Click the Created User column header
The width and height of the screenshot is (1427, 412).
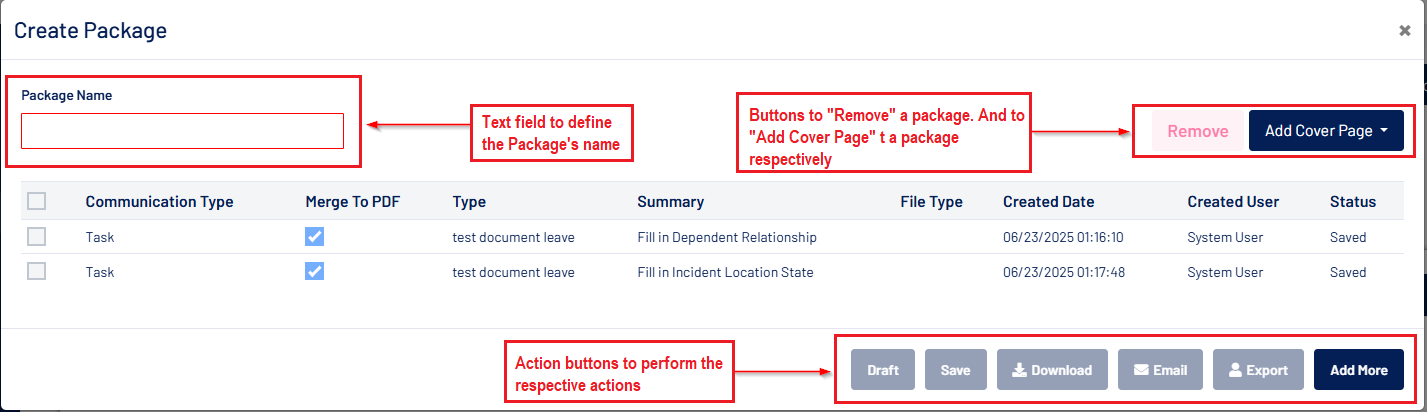[x=1233, y=202]
